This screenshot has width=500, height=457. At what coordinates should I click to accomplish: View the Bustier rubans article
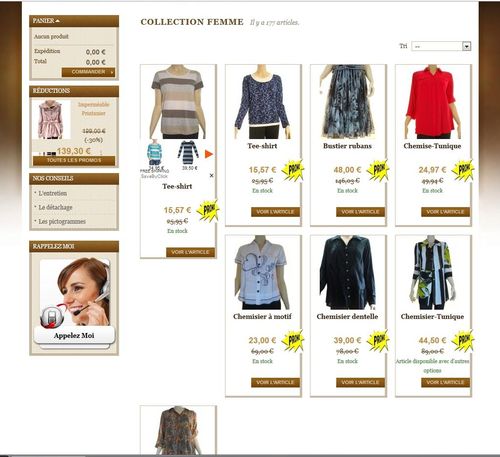coord(360,212)
